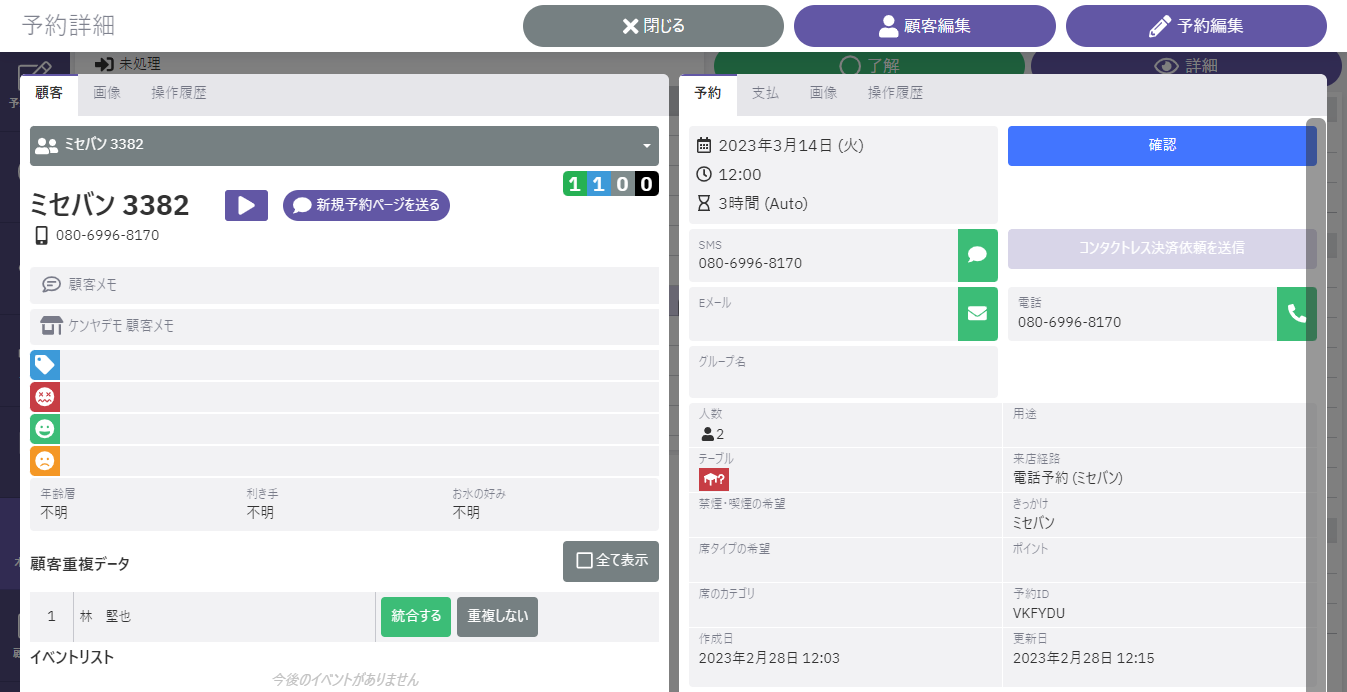Switch to left panel 画像 tab
Viewport: 1347px width, 692px height.
point(107,93)
